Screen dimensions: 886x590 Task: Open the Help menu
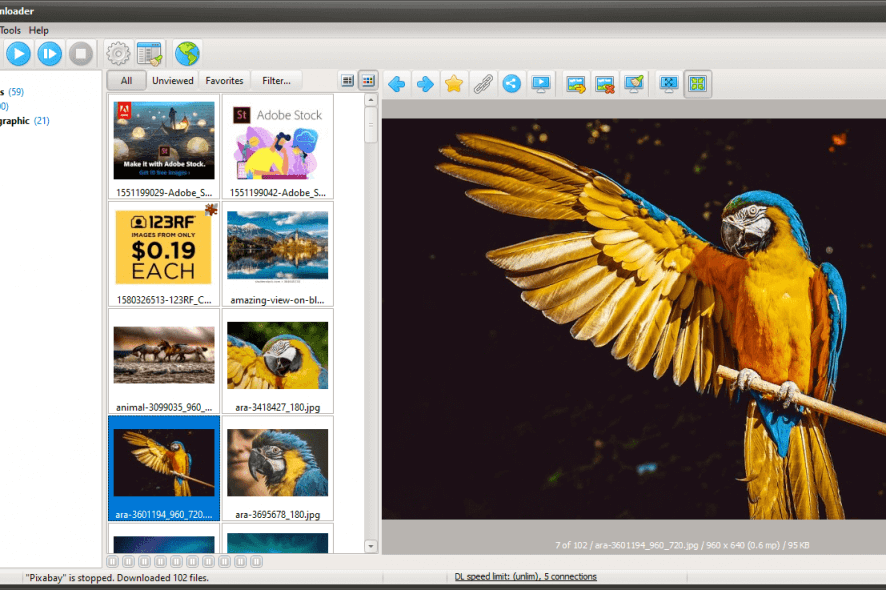38,31
